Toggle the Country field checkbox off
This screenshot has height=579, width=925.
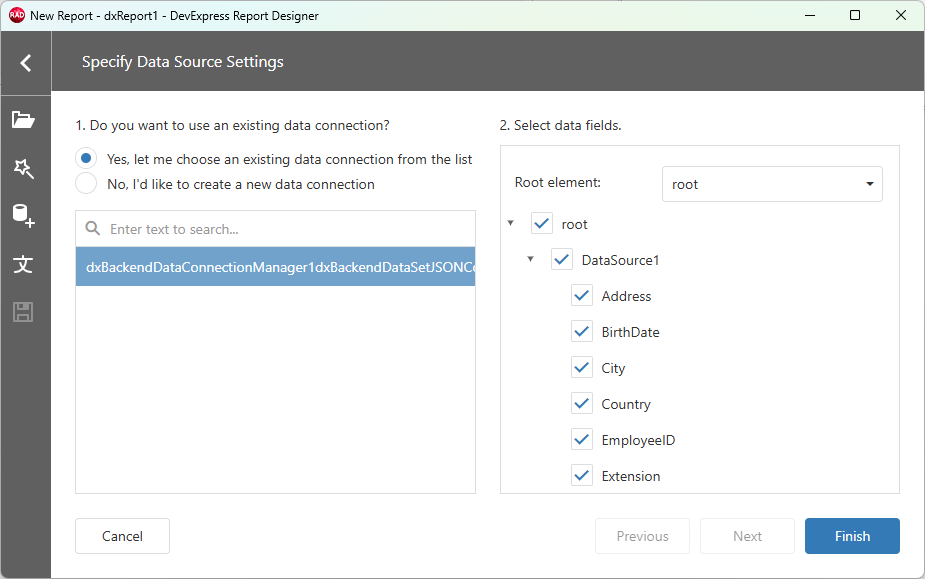581,403
